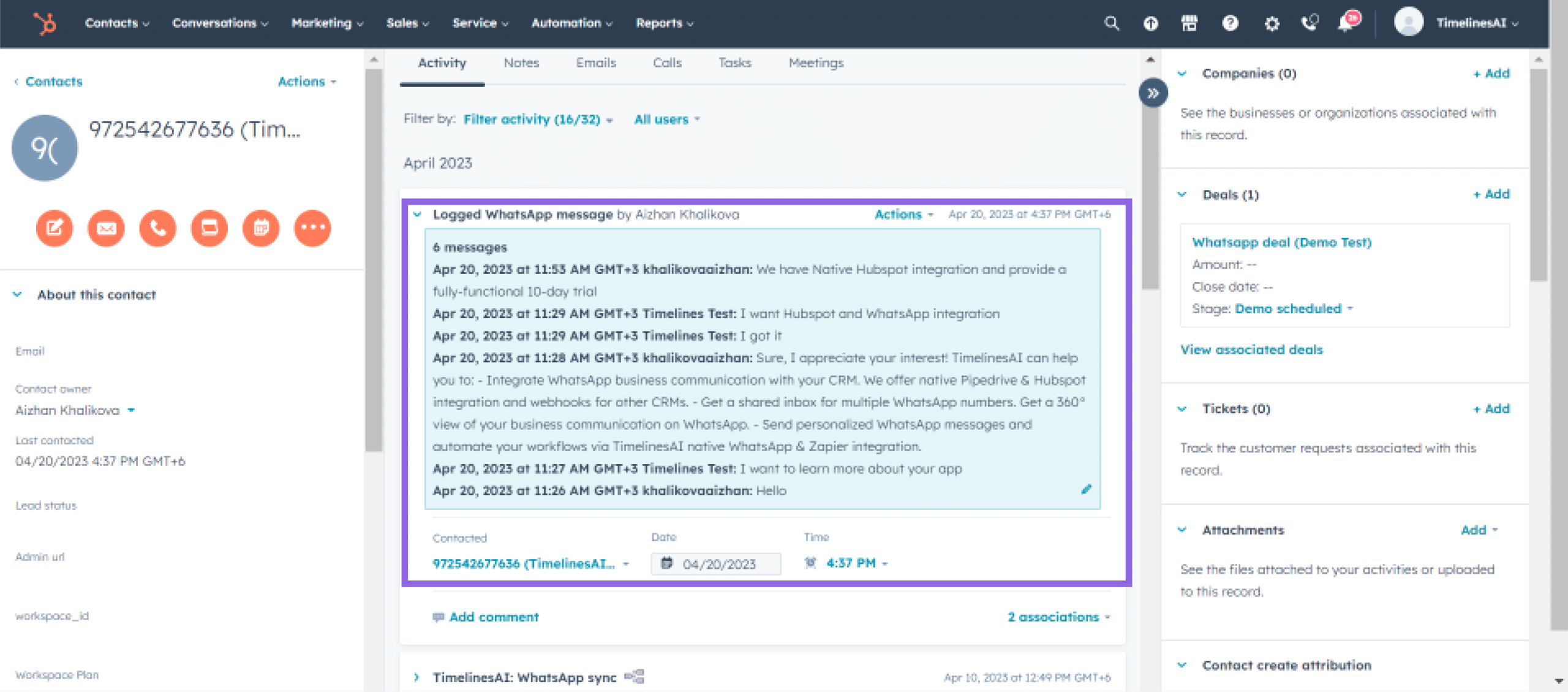Click Add comment below the logged message
The image size is (1568, 692).
[x=492, y=617]
